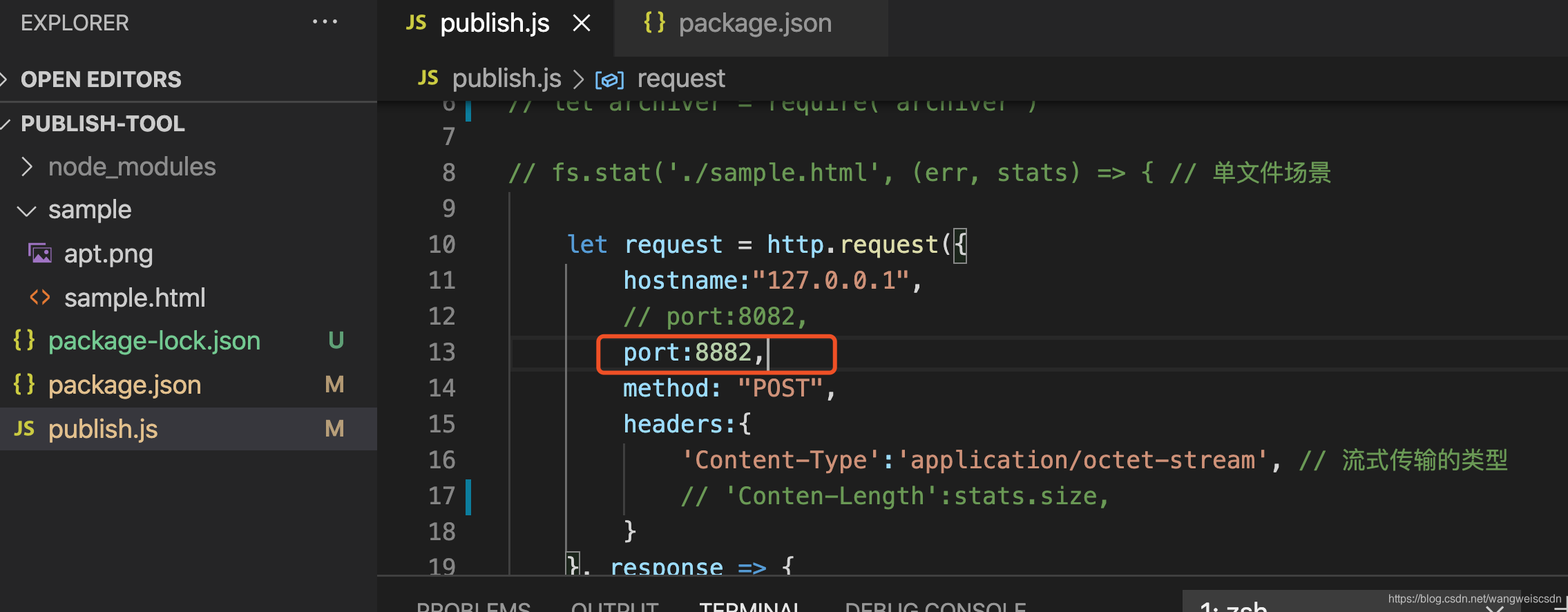Click the headers:{ line

point(687,424)
